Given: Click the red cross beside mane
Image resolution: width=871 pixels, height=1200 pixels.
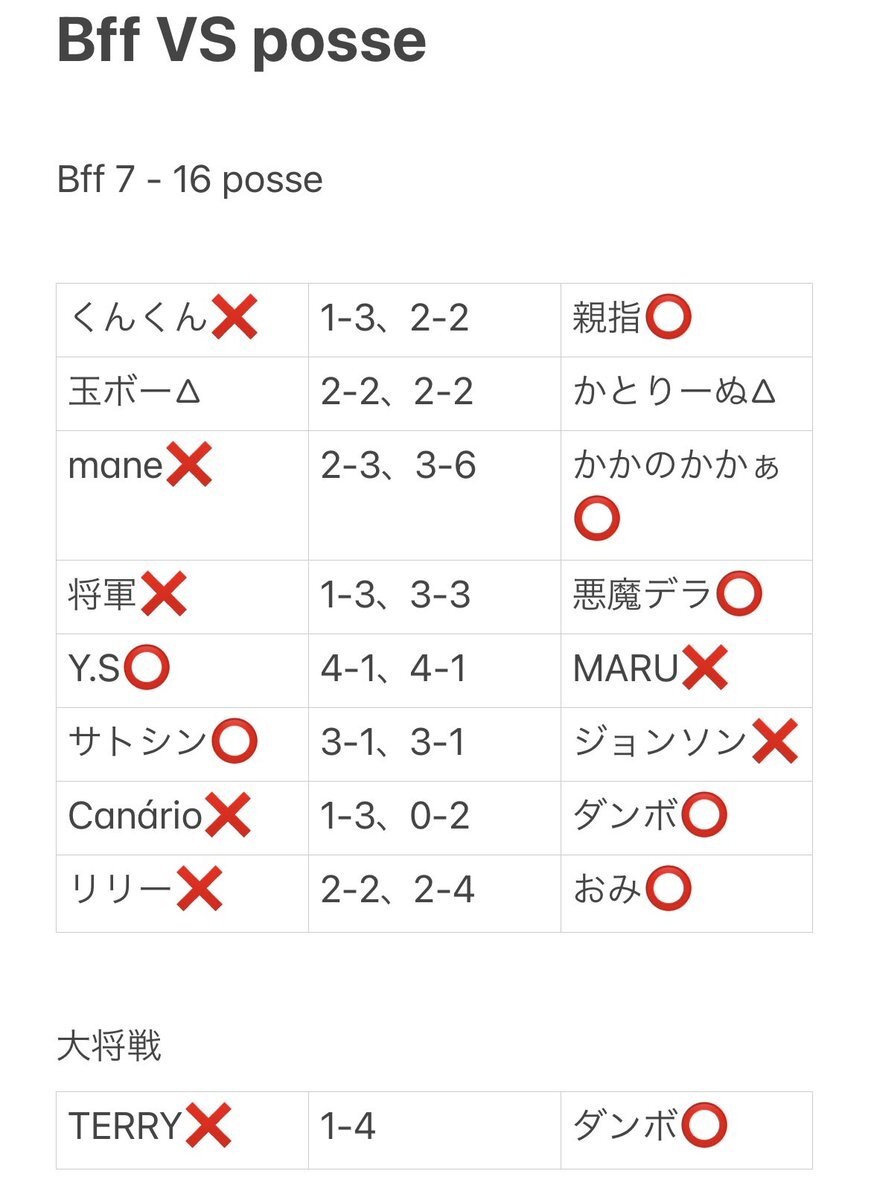Looking at the screenshot, I should point(189,466).
